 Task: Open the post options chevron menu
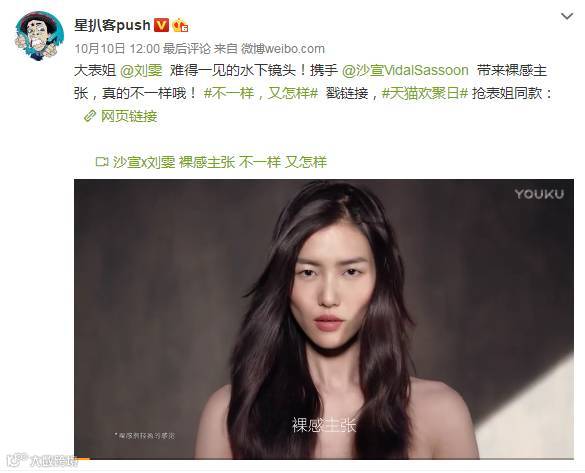(567, 16)
